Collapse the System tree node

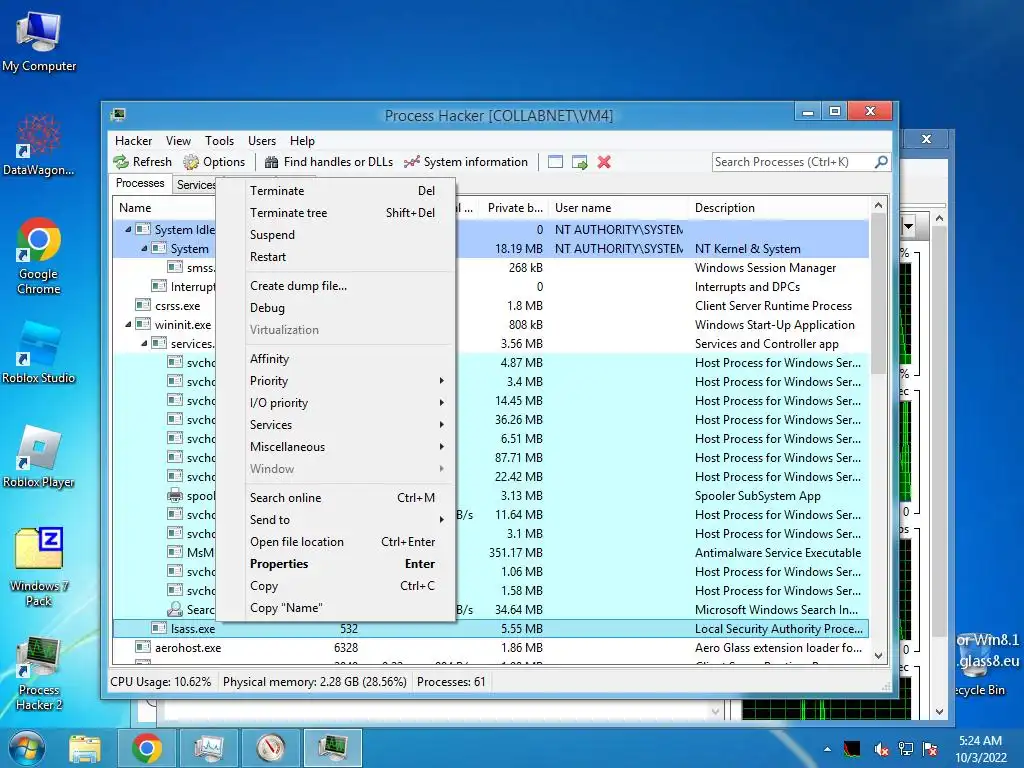pyautogui.click(x=144, y=248)
